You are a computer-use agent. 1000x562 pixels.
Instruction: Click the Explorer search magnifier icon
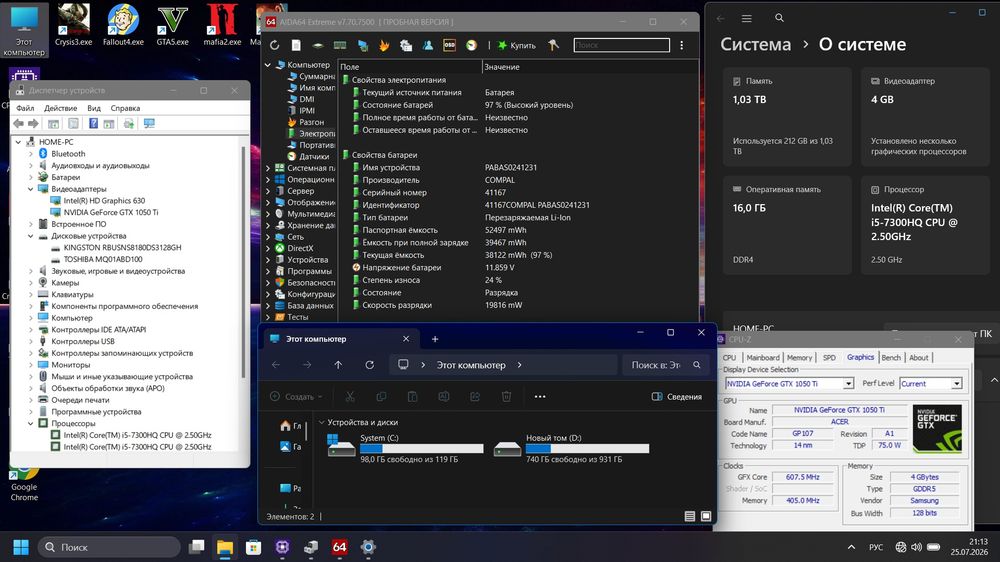[x=697, y=365]
